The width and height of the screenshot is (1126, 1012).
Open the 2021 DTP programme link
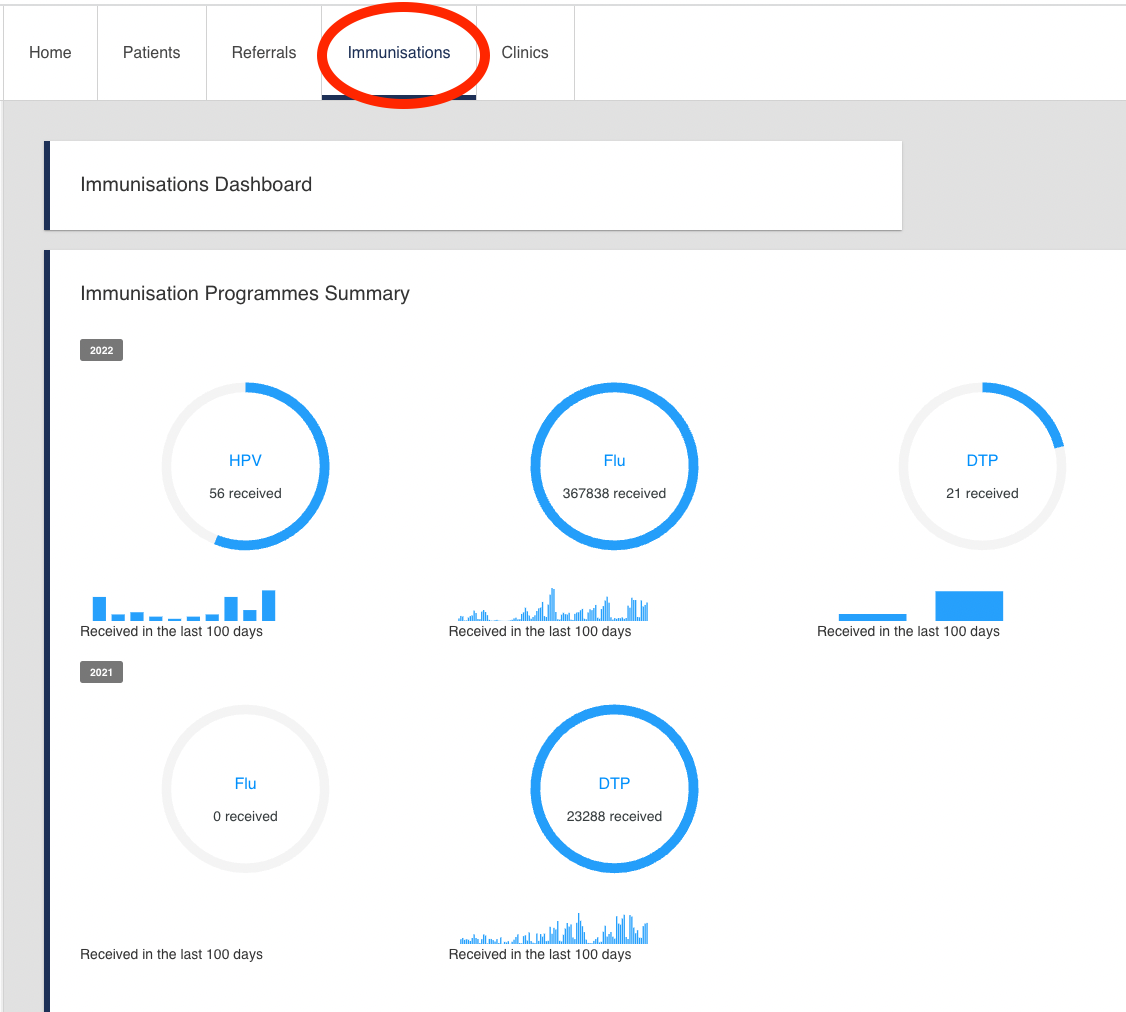(614, 784)
